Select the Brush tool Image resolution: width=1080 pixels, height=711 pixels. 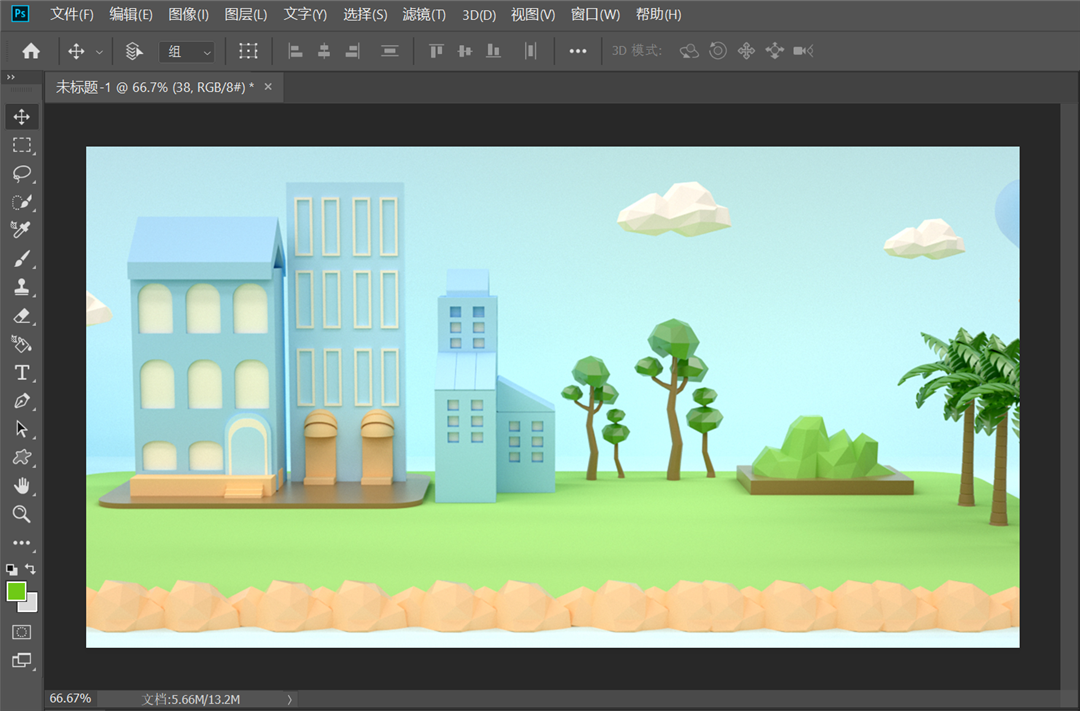[22, 260]
